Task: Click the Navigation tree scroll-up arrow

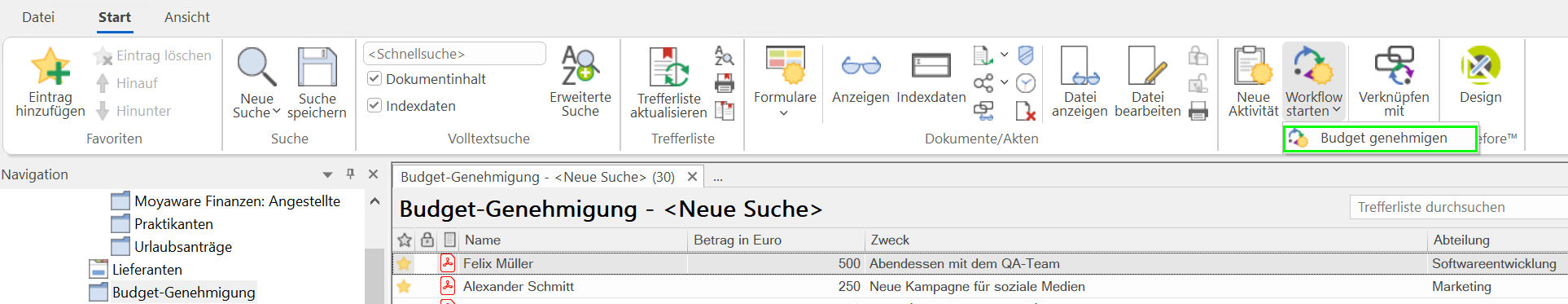Action: click(x=374, y=201)
